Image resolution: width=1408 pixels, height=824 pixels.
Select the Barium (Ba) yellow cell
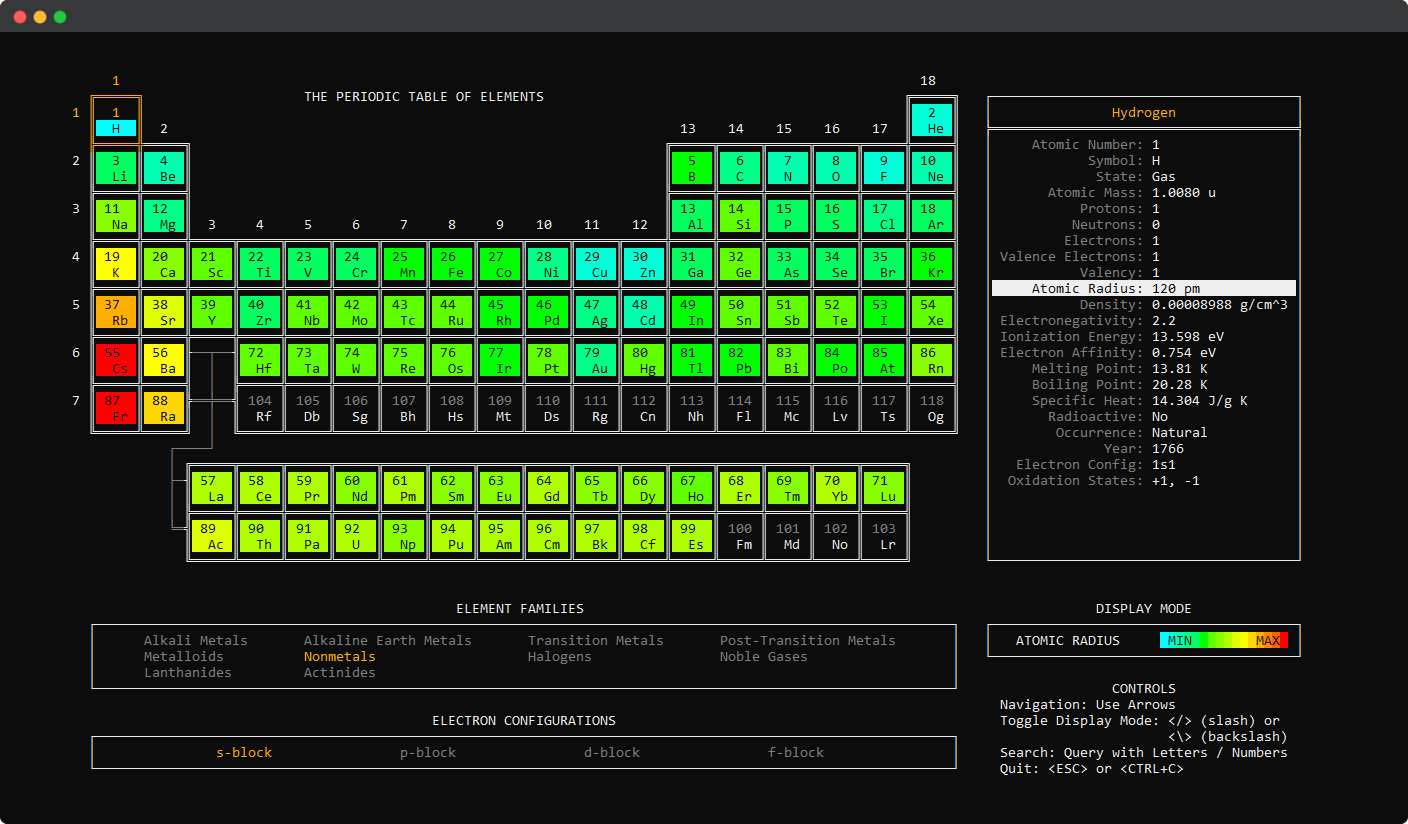point(164,360)
